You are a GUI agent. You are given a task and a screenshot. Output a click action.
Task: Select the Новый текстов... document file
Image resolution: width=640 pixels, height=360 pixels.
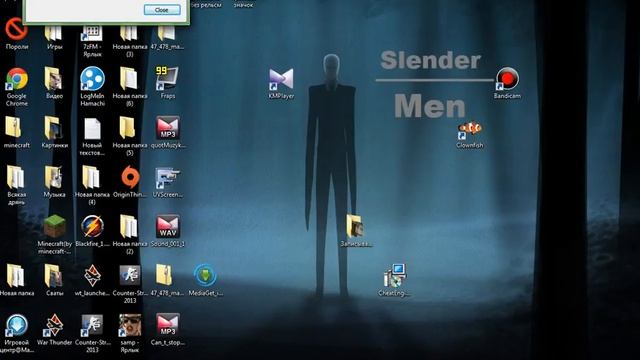pos(92,129)
